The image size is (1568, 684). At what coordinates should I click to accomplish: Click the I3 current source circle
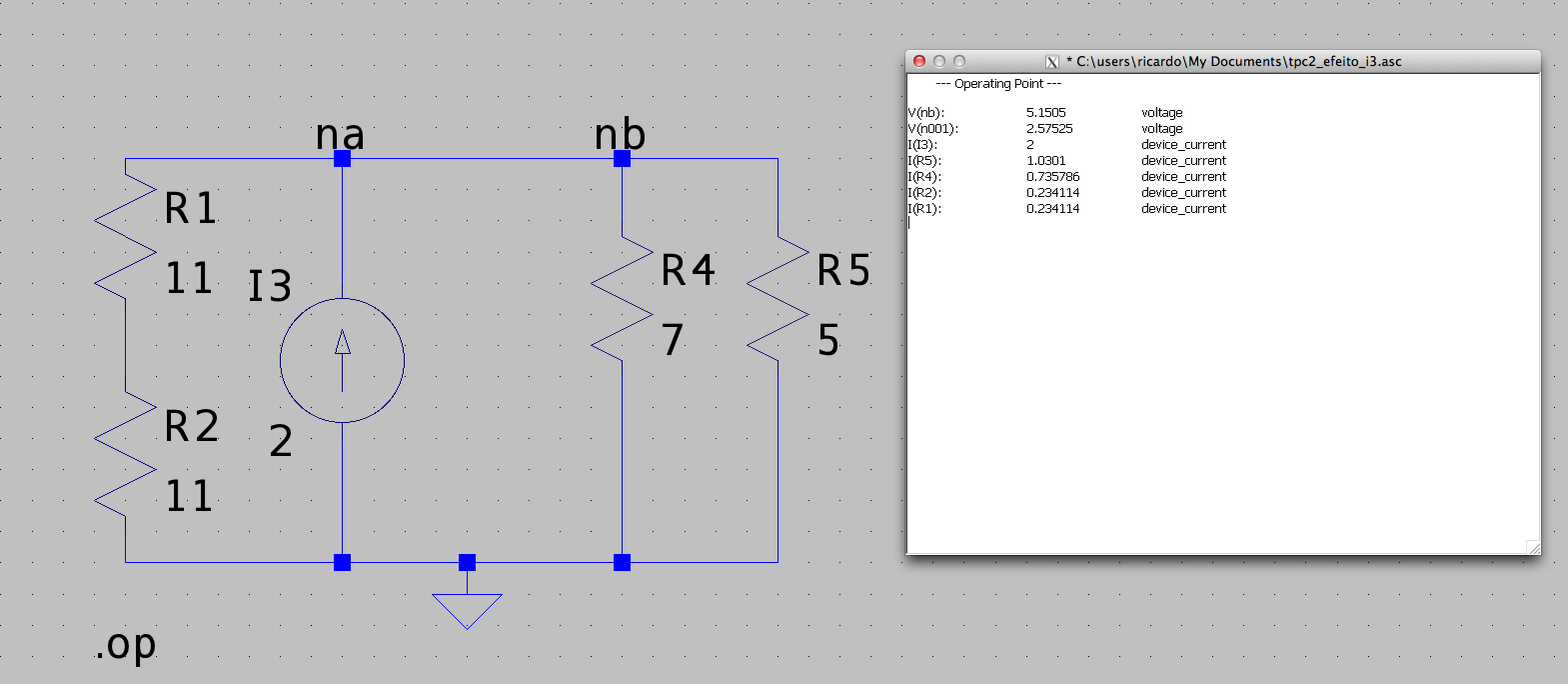pos(342,360)
